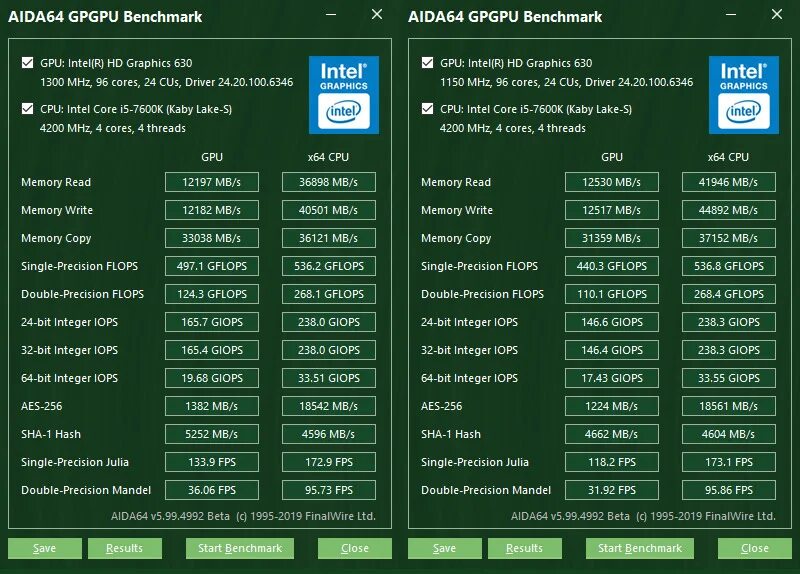
Task: Select the 4596 MB/s SHA-1 result
Action: point(329,434)
